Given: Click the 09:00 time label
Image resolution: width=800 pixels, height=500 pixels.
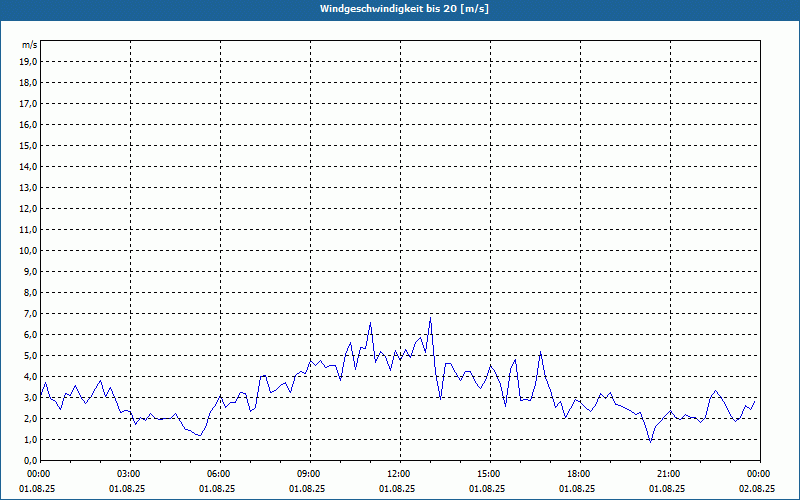Looking at the screenshot, I should 310,474.
